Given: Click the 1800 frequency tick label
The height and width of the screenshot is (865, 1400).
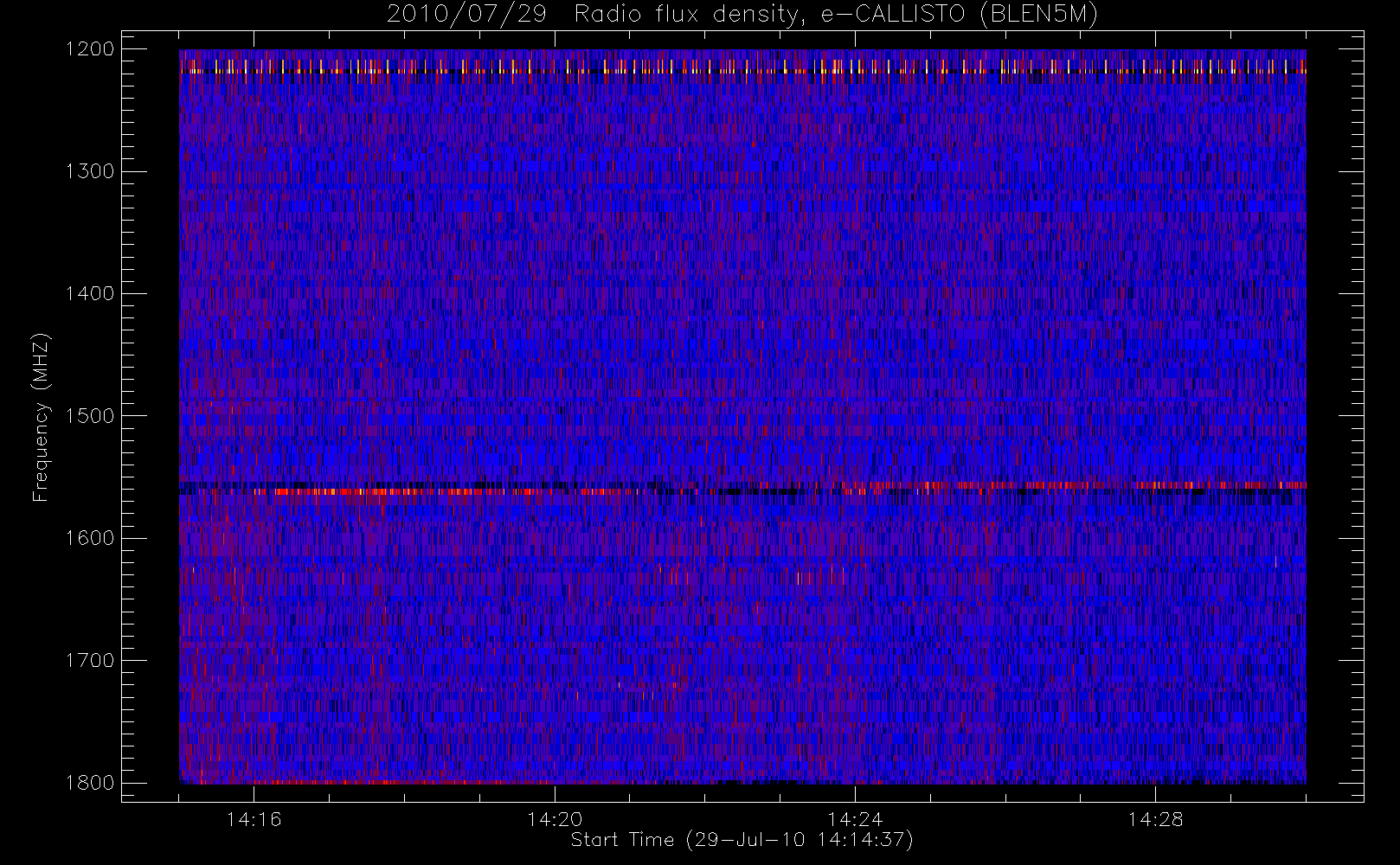Looking at the screenshot, I should tap(90, 782).
